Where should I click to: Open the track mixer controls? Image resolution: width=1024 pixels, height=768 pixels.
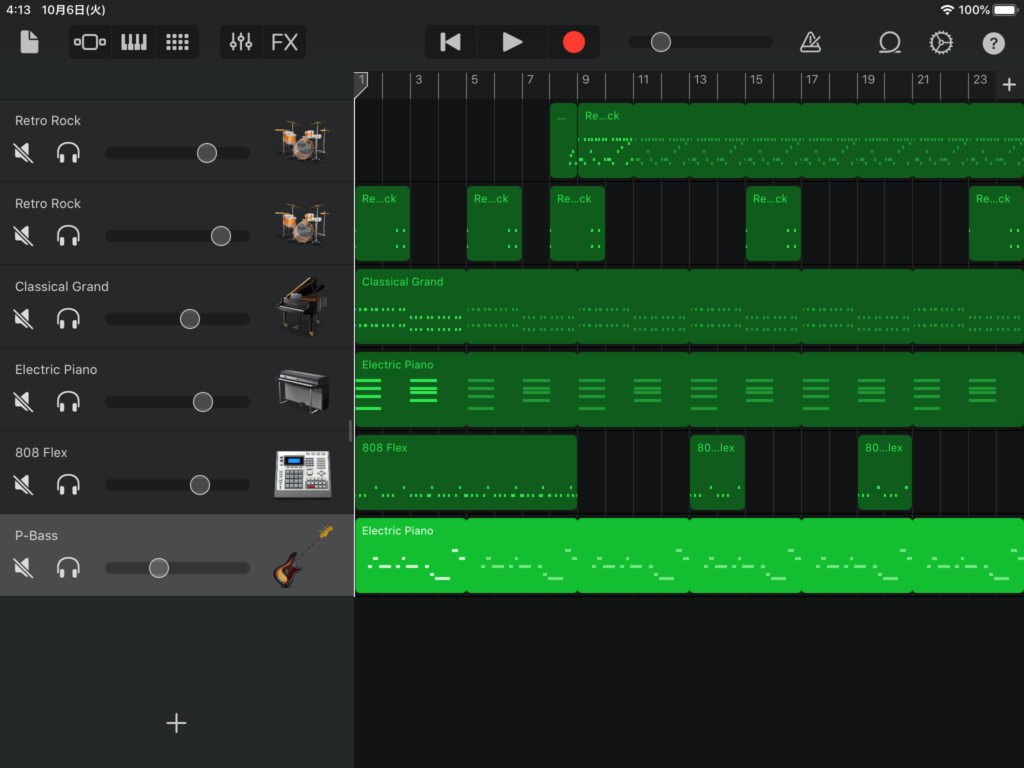click(x=241, y=42)
